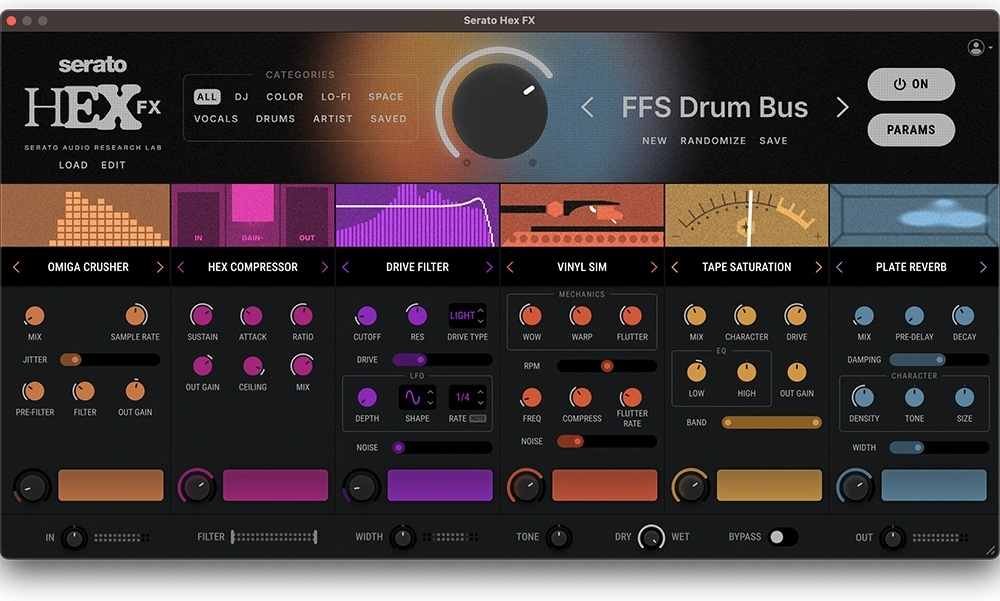Click the PARAMS button
This screenshot has height=601, width=1000.
[911, 130]
